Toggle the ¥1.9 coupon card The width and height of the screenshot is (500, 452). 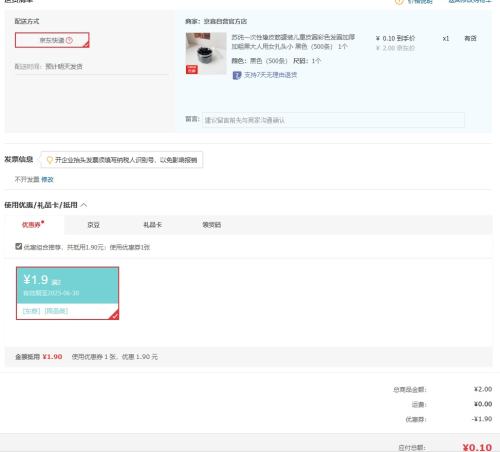pyautogui.click(x=67, y=293)
